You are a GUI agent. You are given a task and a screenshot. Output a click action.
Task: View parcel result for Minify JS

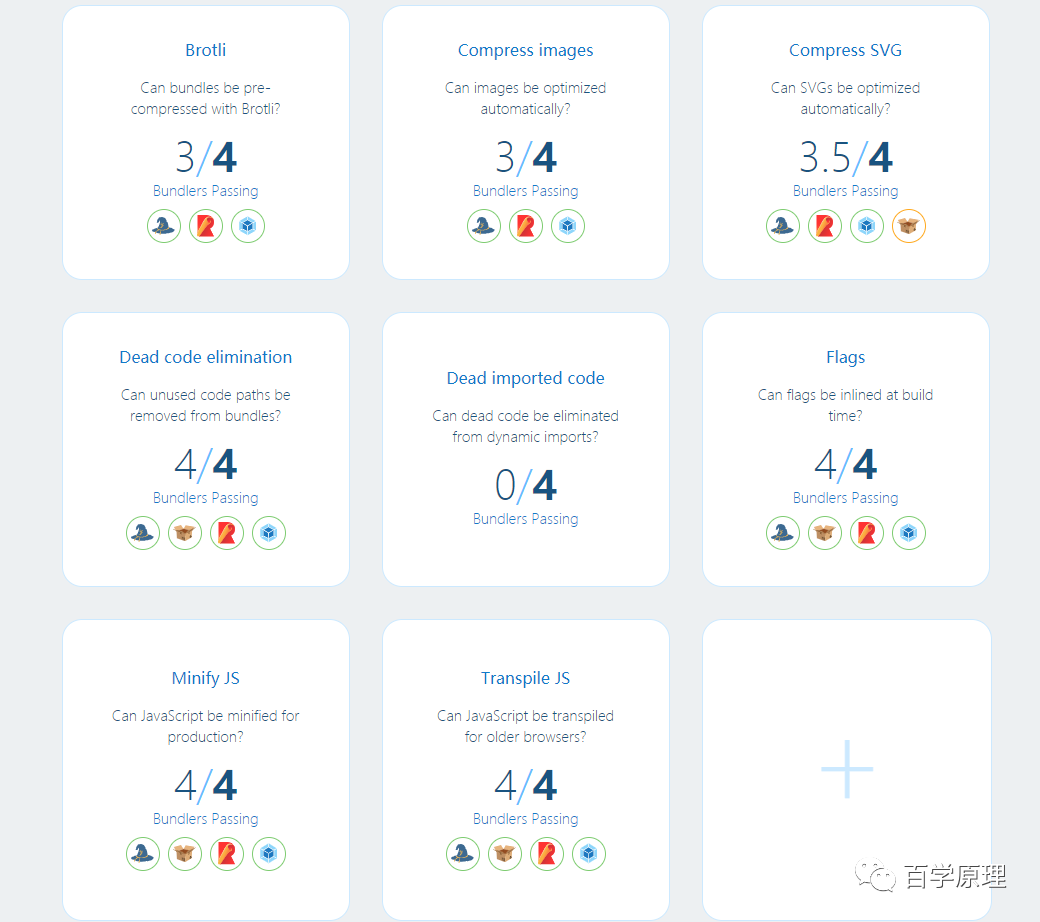[x=184, y=854]
